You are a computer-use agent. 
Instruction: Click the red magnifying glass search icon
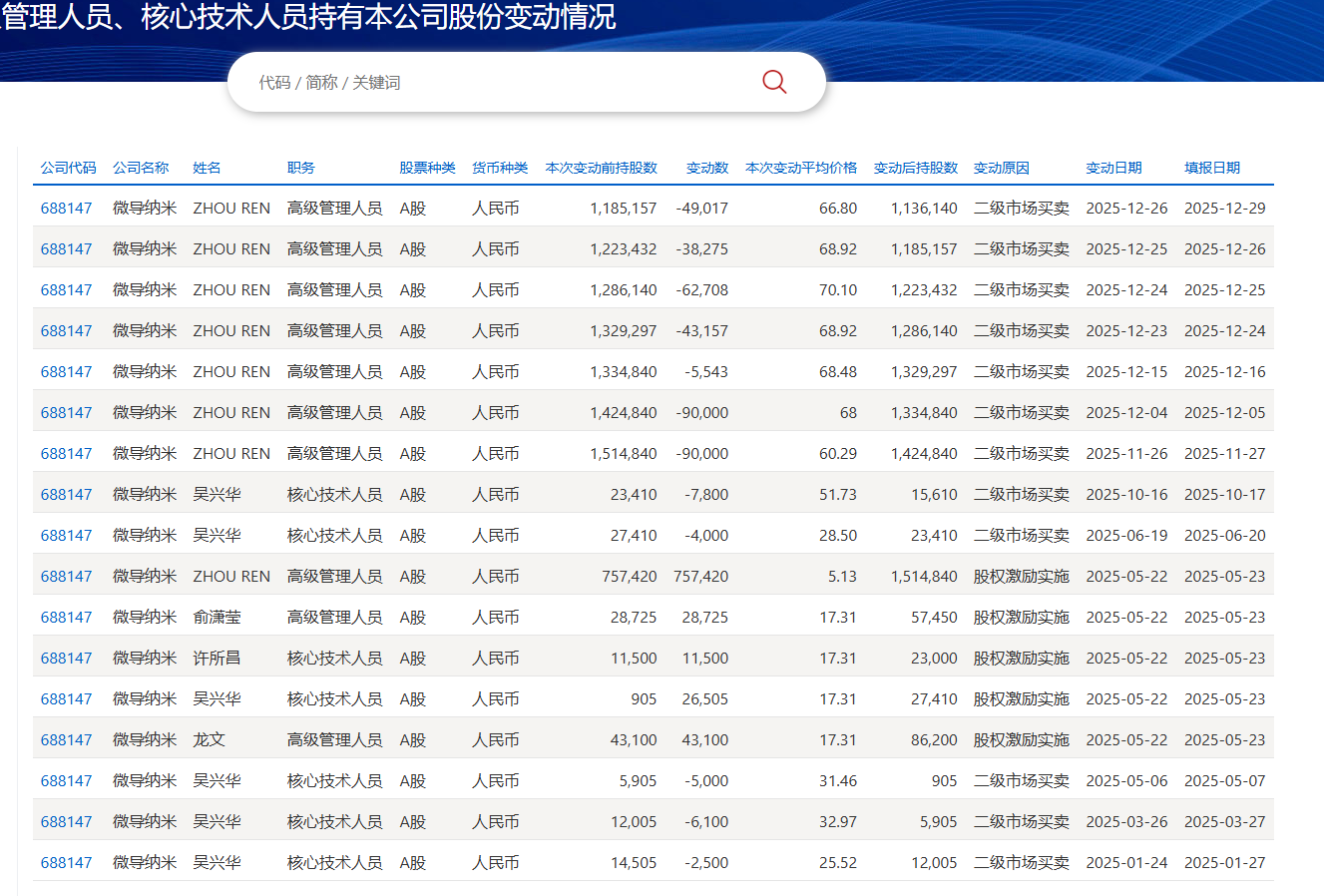point(774,82)
